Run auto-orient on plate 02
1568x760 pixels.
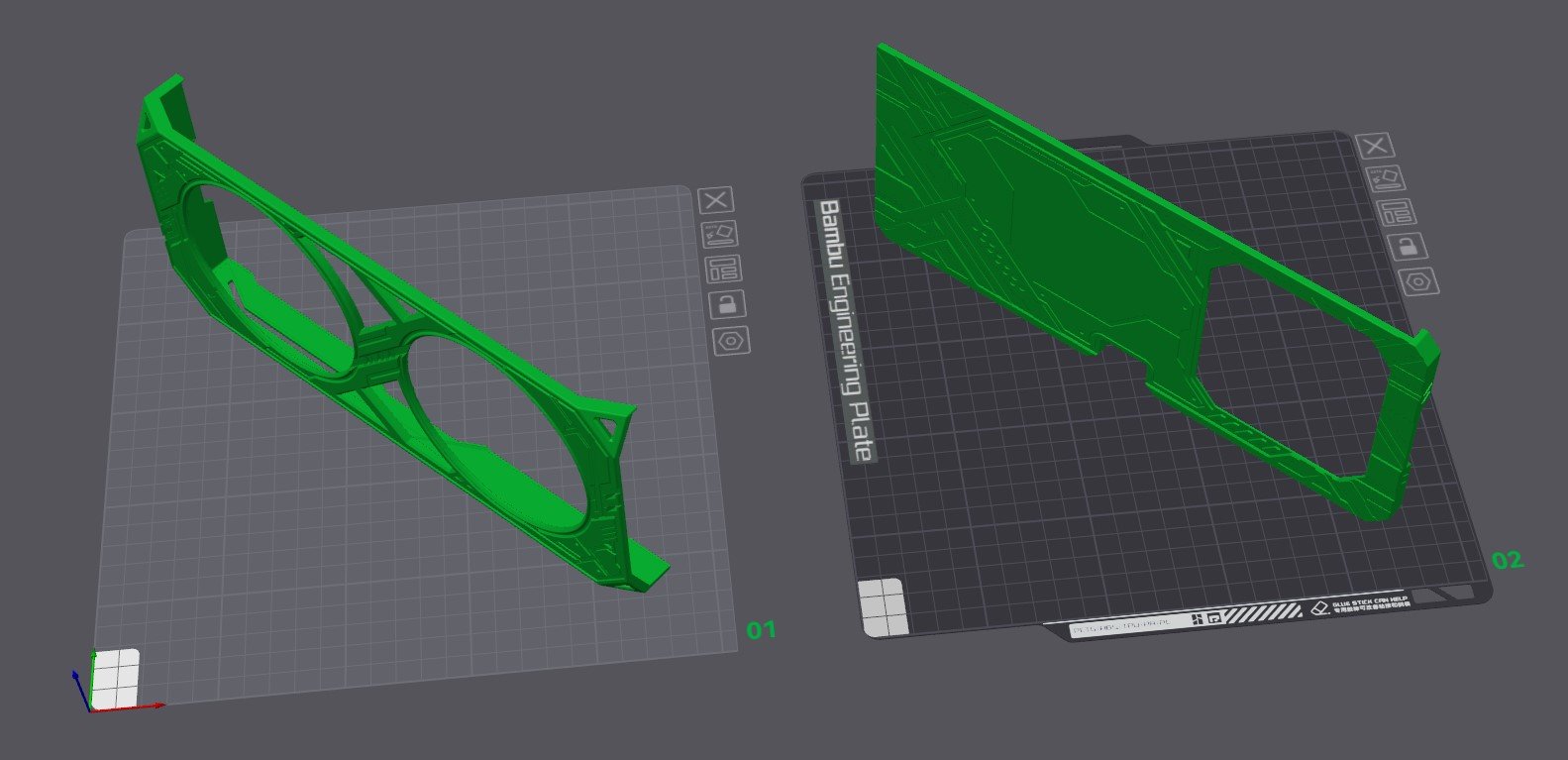click(x=1386, y=178)
